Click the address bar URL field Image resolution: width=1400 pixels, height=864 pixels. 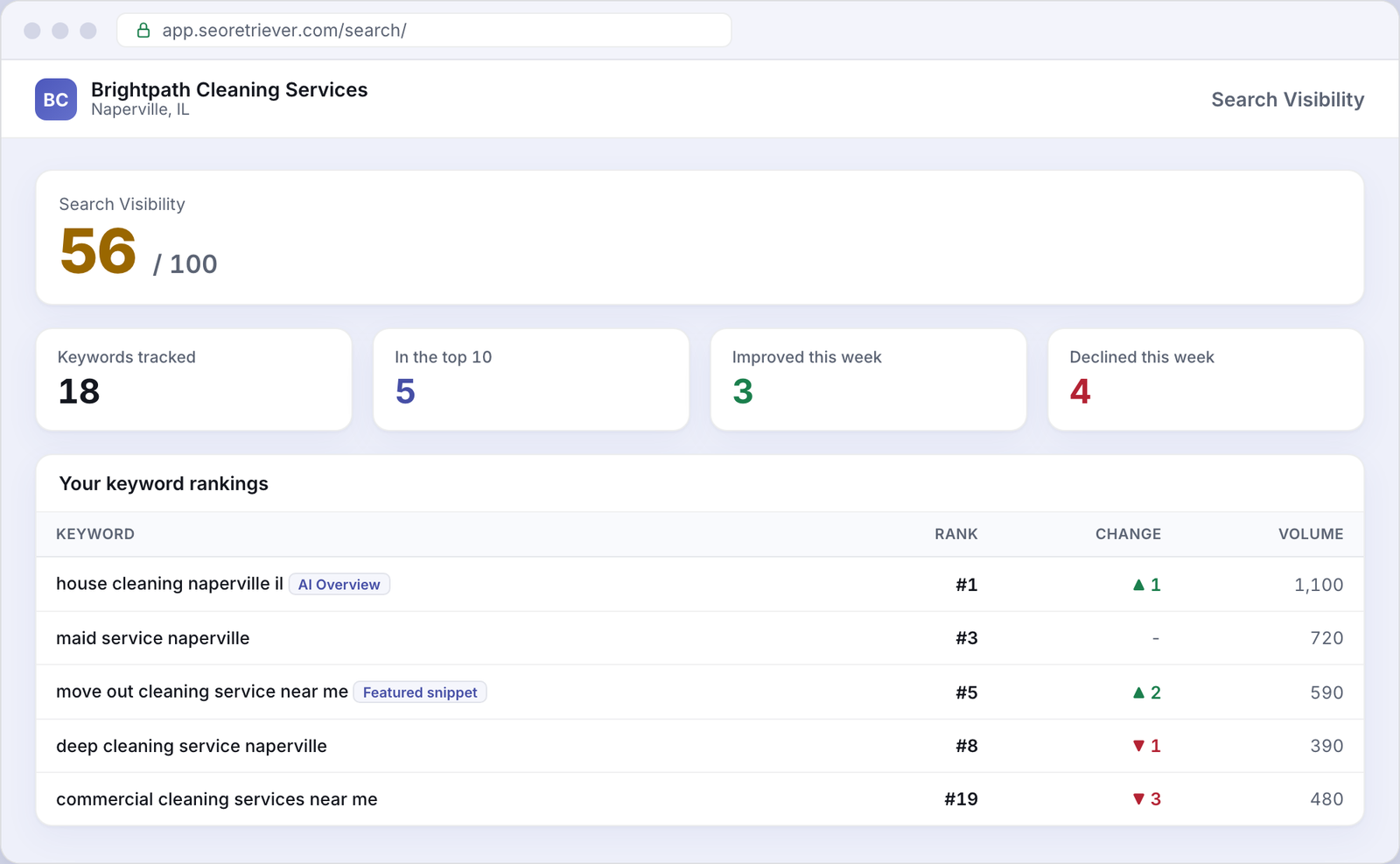pos(424,31)
